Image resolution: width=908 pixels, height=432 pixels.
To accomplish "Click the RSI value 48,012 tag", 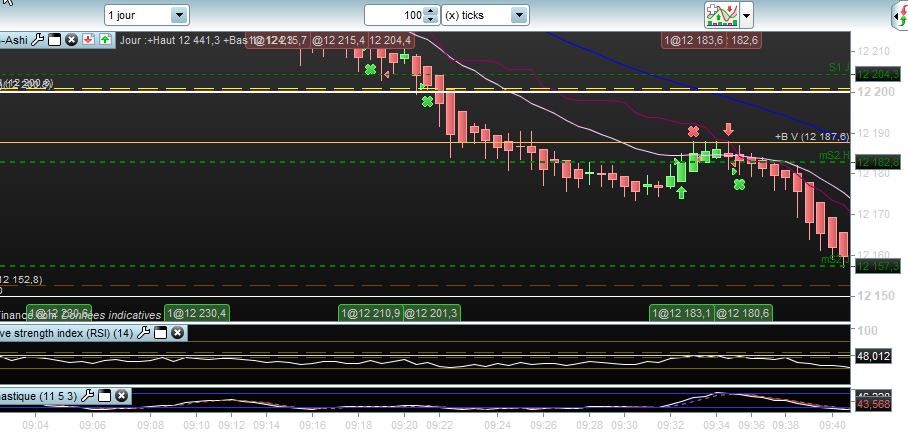I will tap(873, 357).
